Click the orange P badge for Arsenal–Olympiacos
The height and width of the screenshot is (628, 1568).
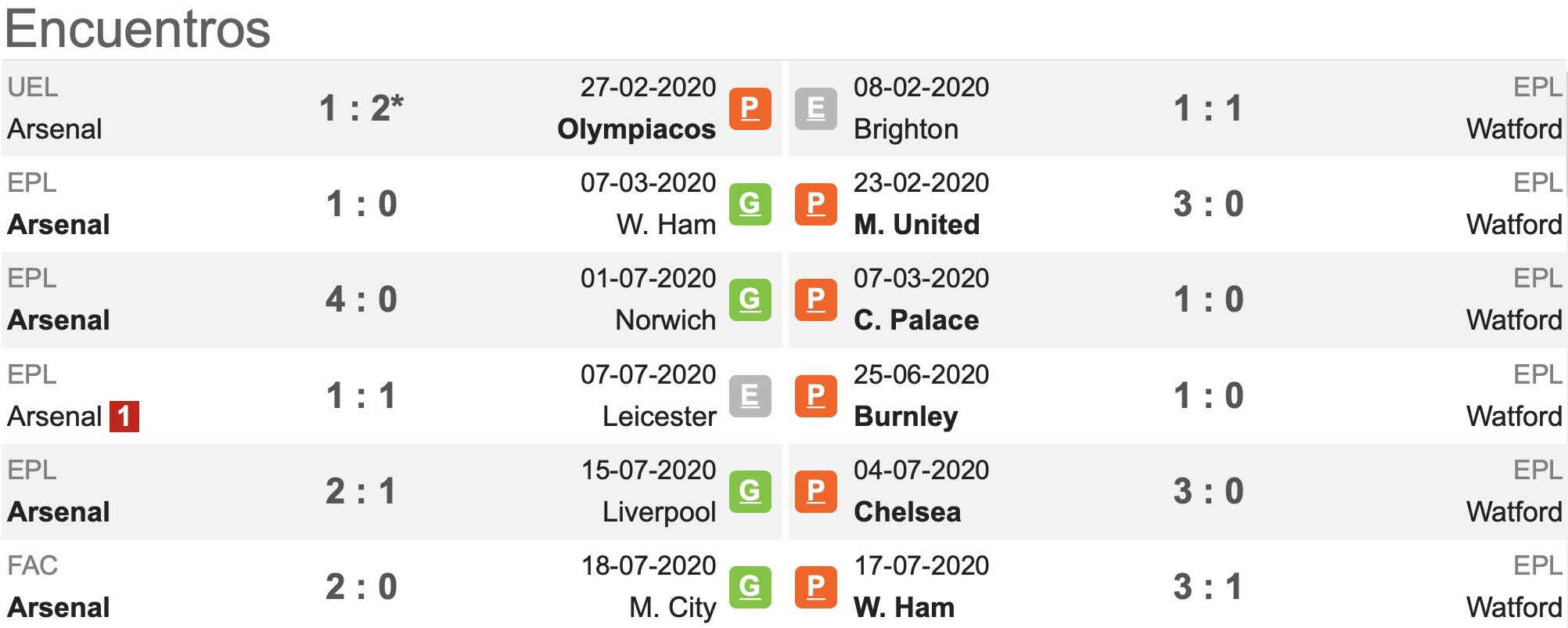[x=750, y=108]
